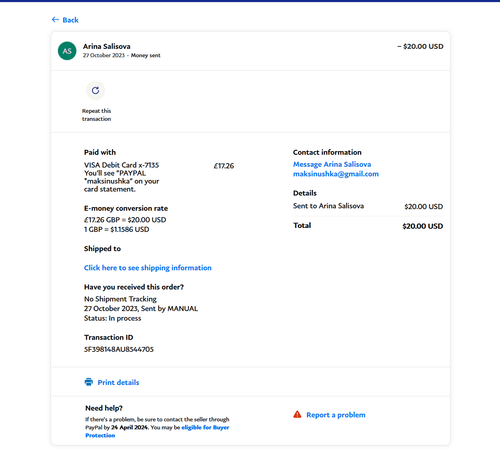Viewport: 500px width, 473px height.
Task: Open Click here to see shipping information
Action: point(148,268)
